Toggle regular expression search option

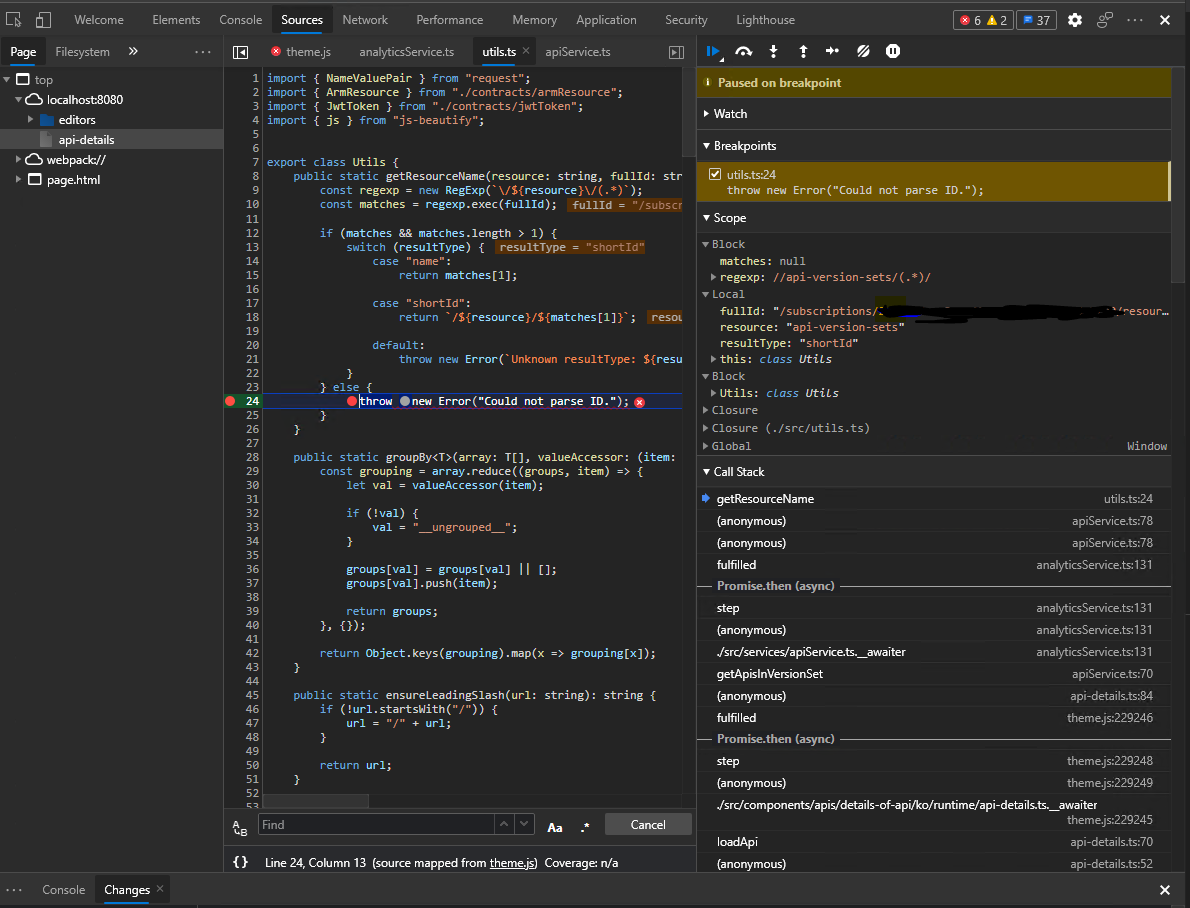[x=584, y=827]
